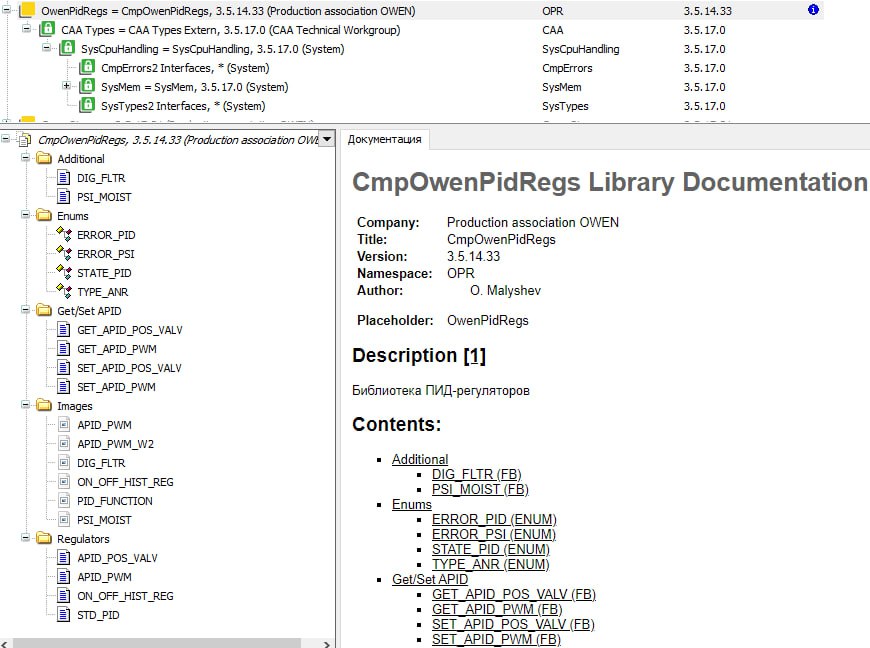This screenshot has height=648, width=870.
Task: Click the yellow library icon next to OwenPidRegs
Action: coord(27,10)
